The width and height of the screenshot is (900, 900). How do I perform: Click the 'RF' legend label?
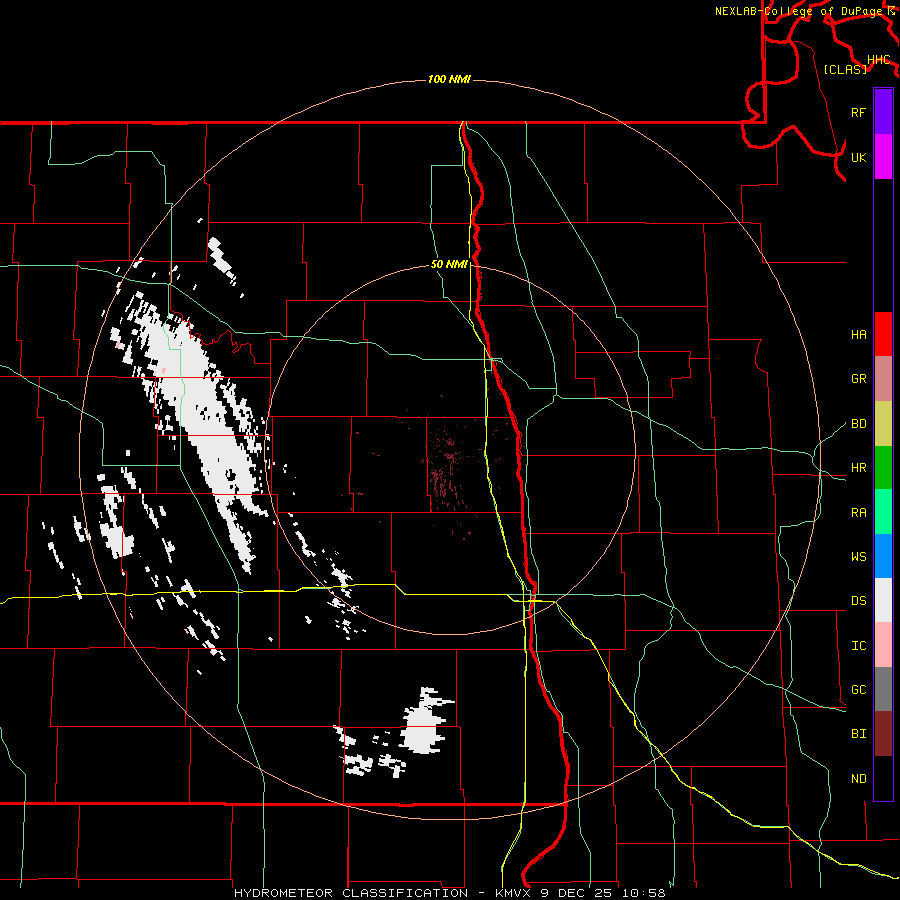pyautogui.click(x=858, y=112)
